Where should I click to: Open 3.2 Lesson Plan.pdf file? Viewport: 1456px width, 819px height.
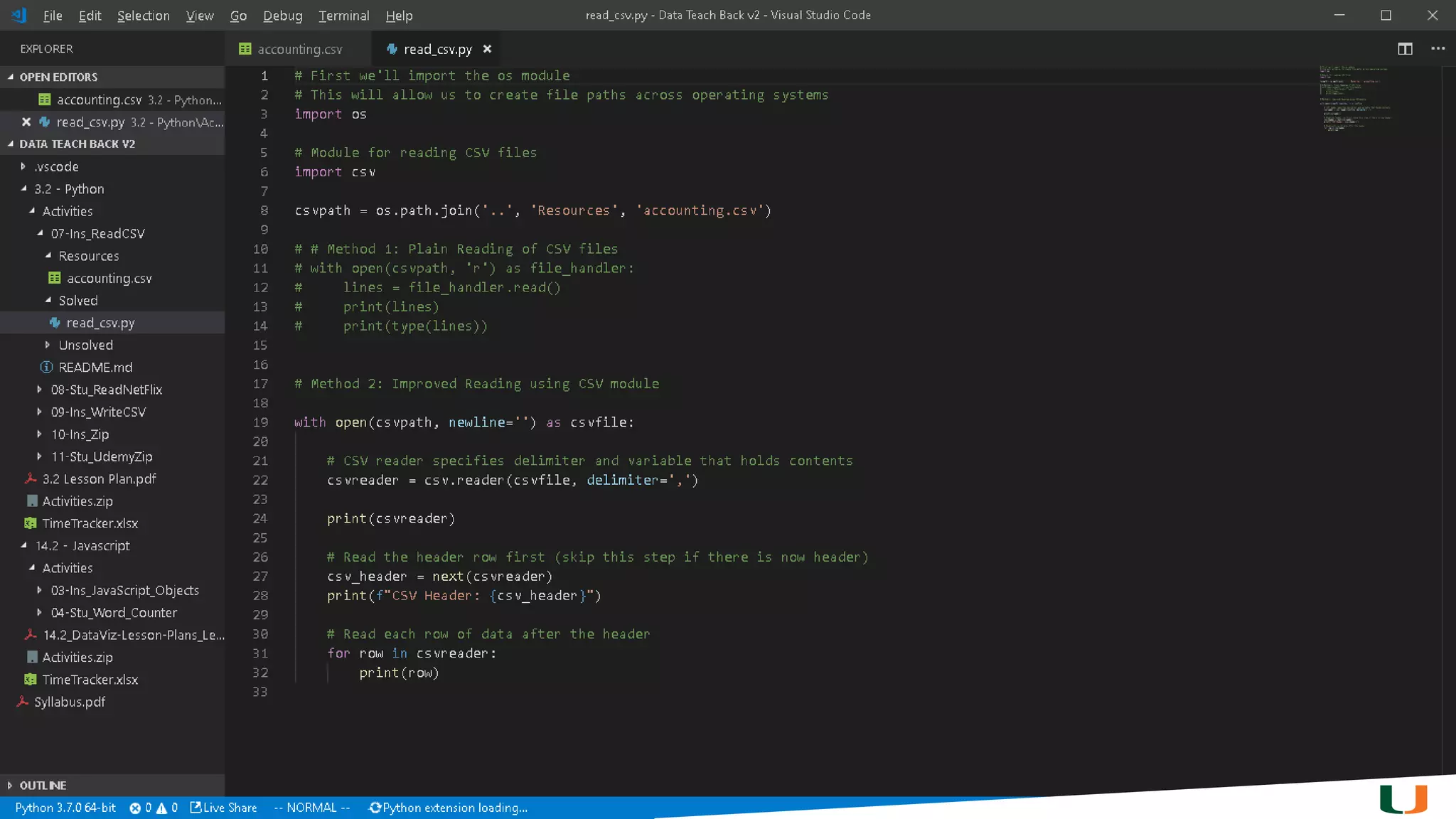tap(99, 479)
